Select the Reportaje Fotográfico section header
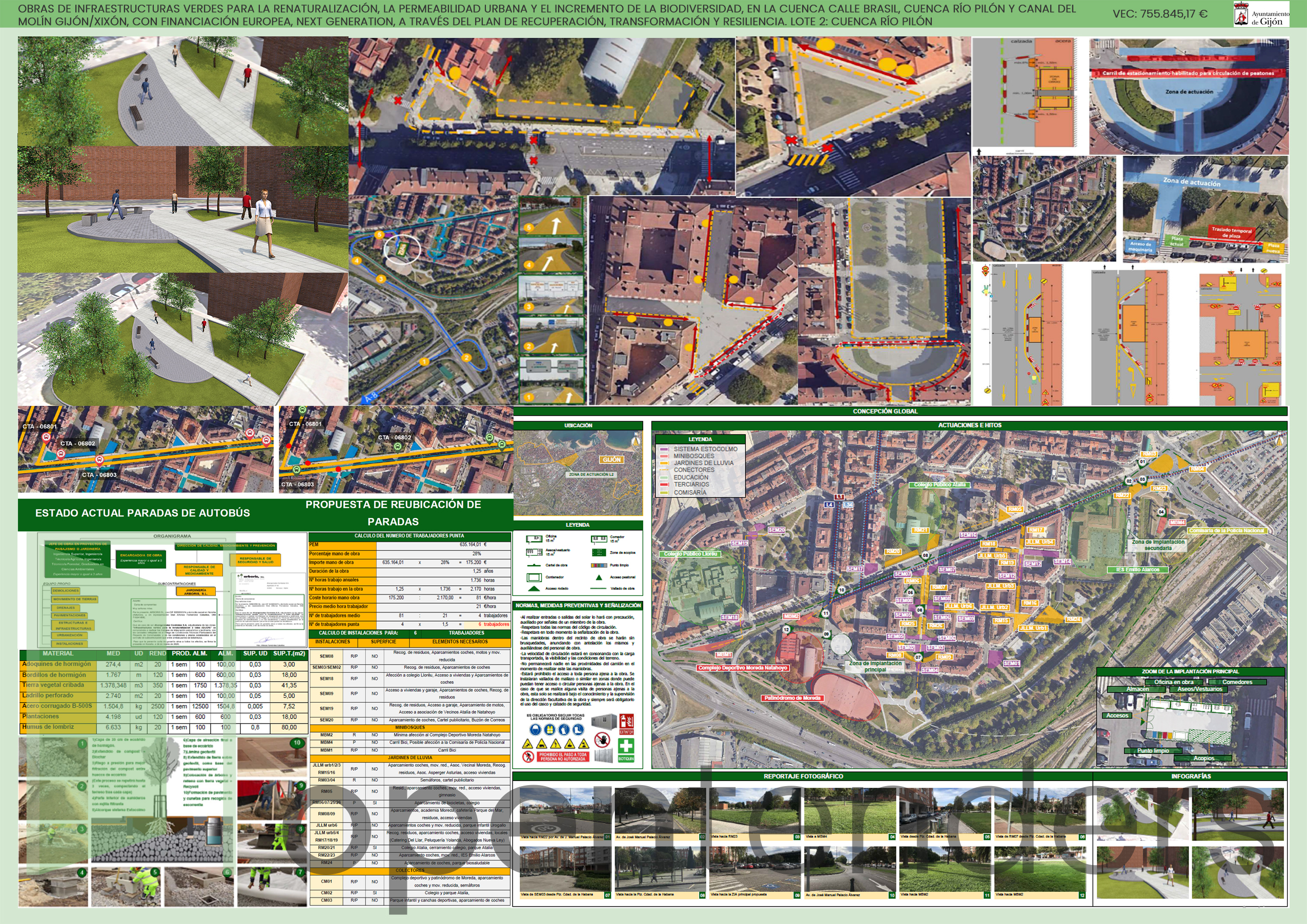The image size is (1307, 924). click(x=803, y=776)
